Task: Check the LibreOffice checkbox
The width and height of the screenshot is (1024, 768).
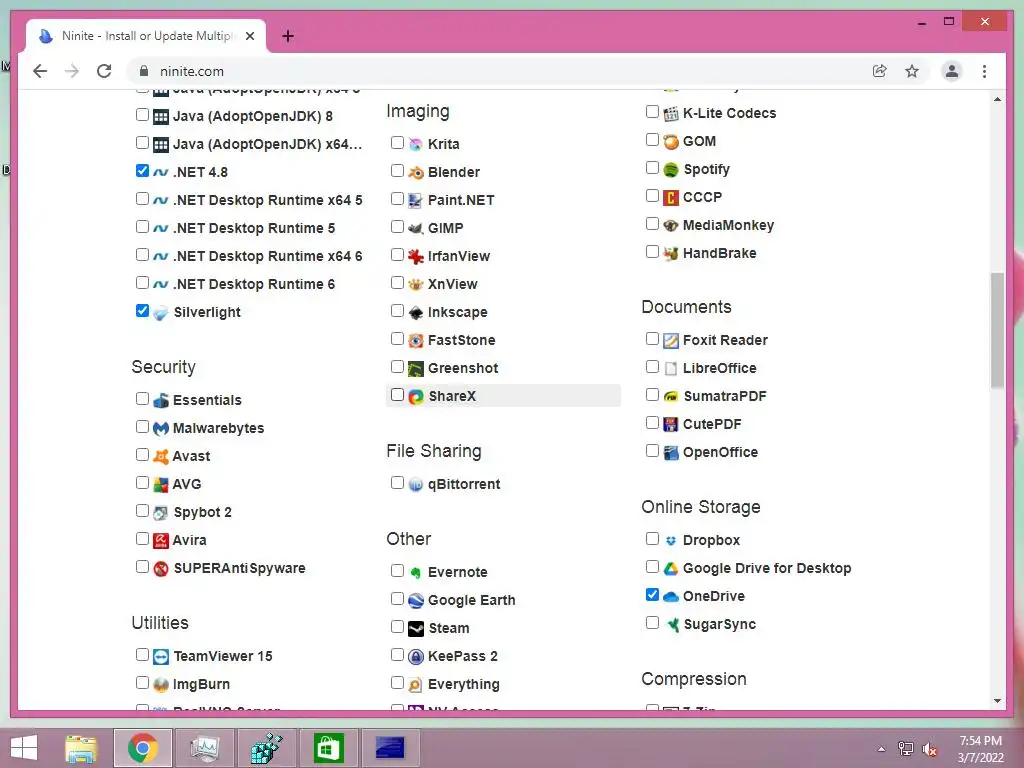Action: 652,366
